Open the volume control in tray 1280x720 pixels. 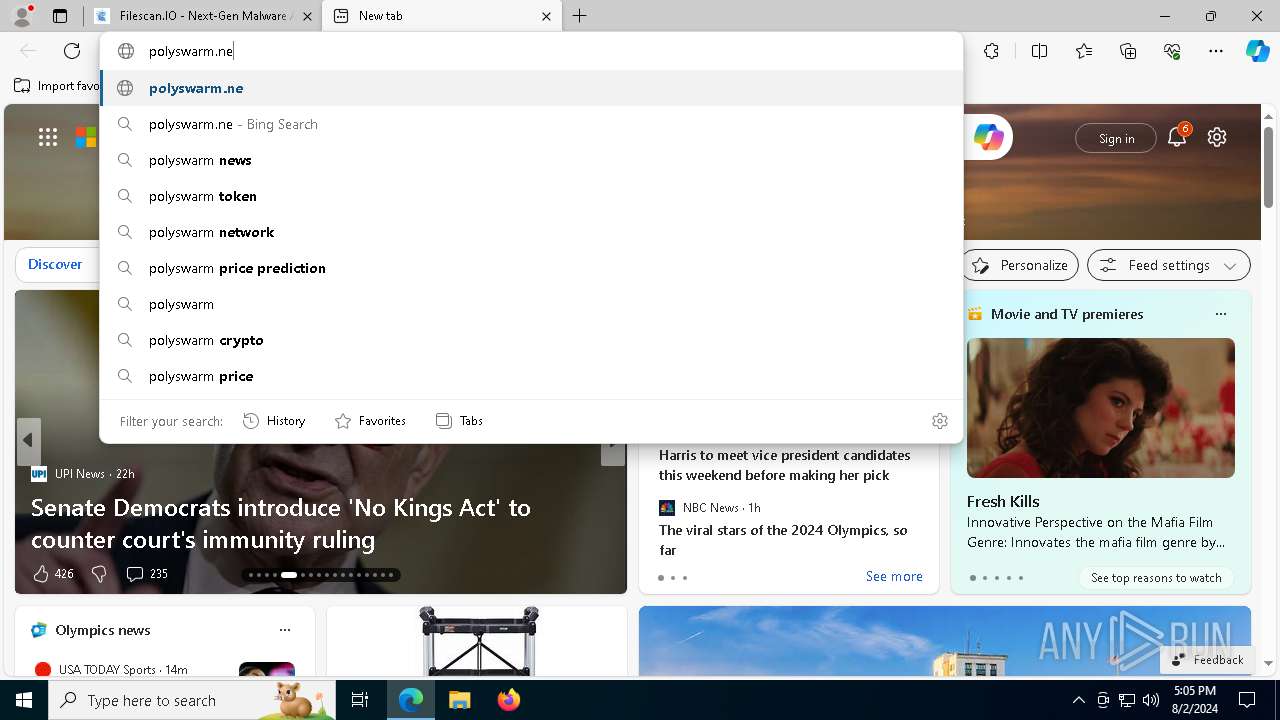[1151, 700]
